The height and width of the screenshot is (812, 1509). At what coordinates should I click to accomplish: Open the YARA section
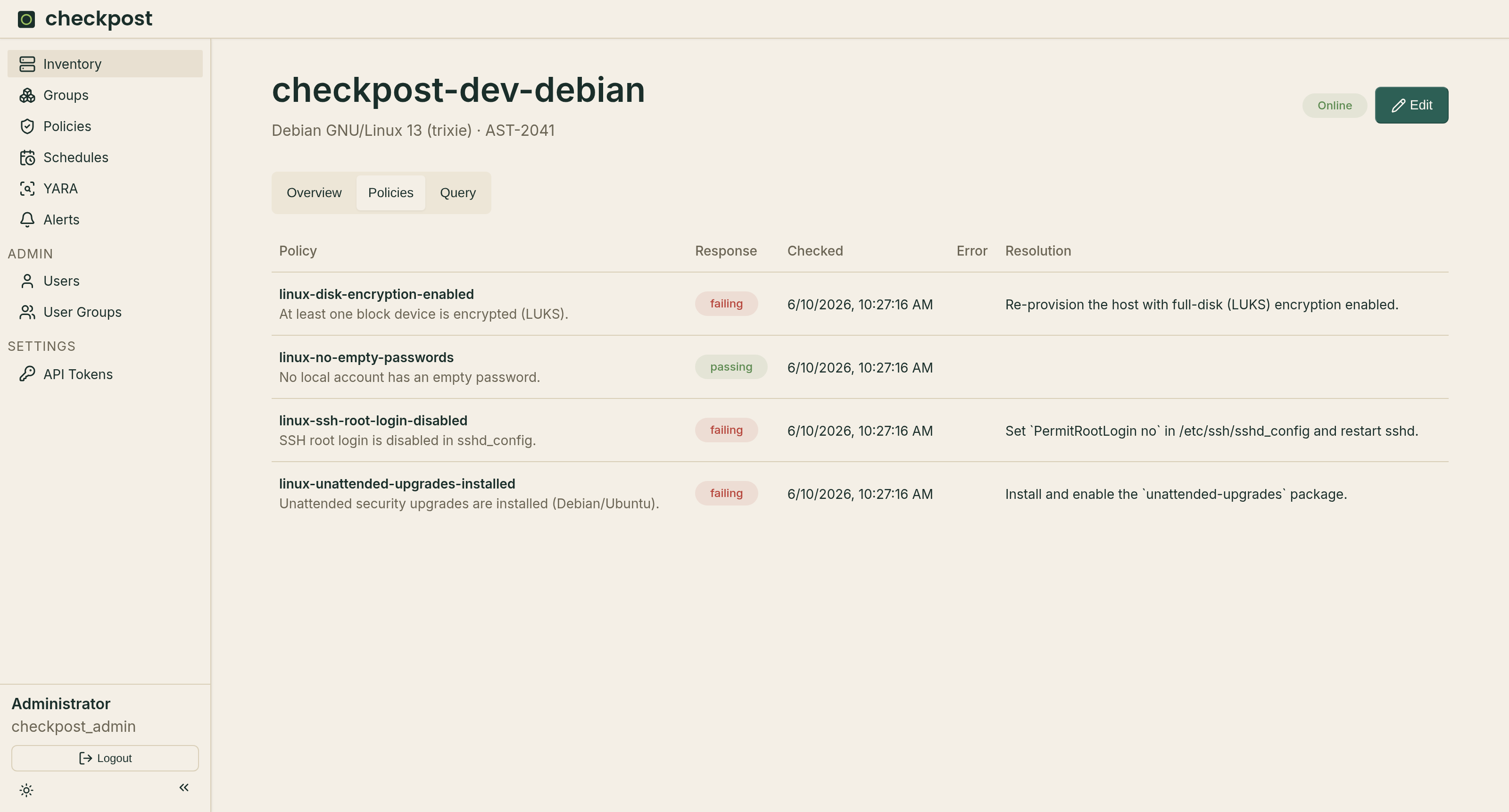[105, 188]
